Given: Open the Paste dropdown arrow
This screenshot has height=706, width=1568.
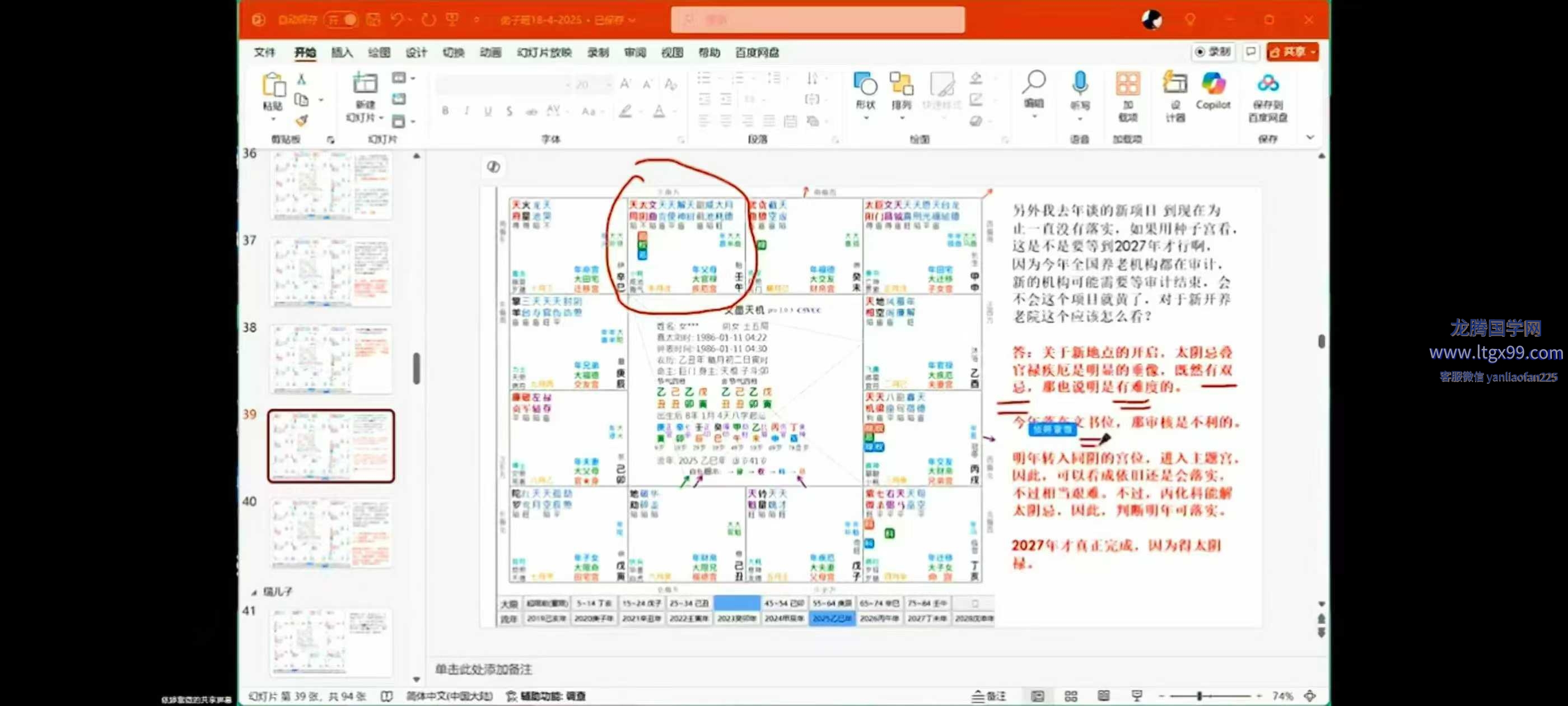Looking at the screenshot, I should click(273, 119).
